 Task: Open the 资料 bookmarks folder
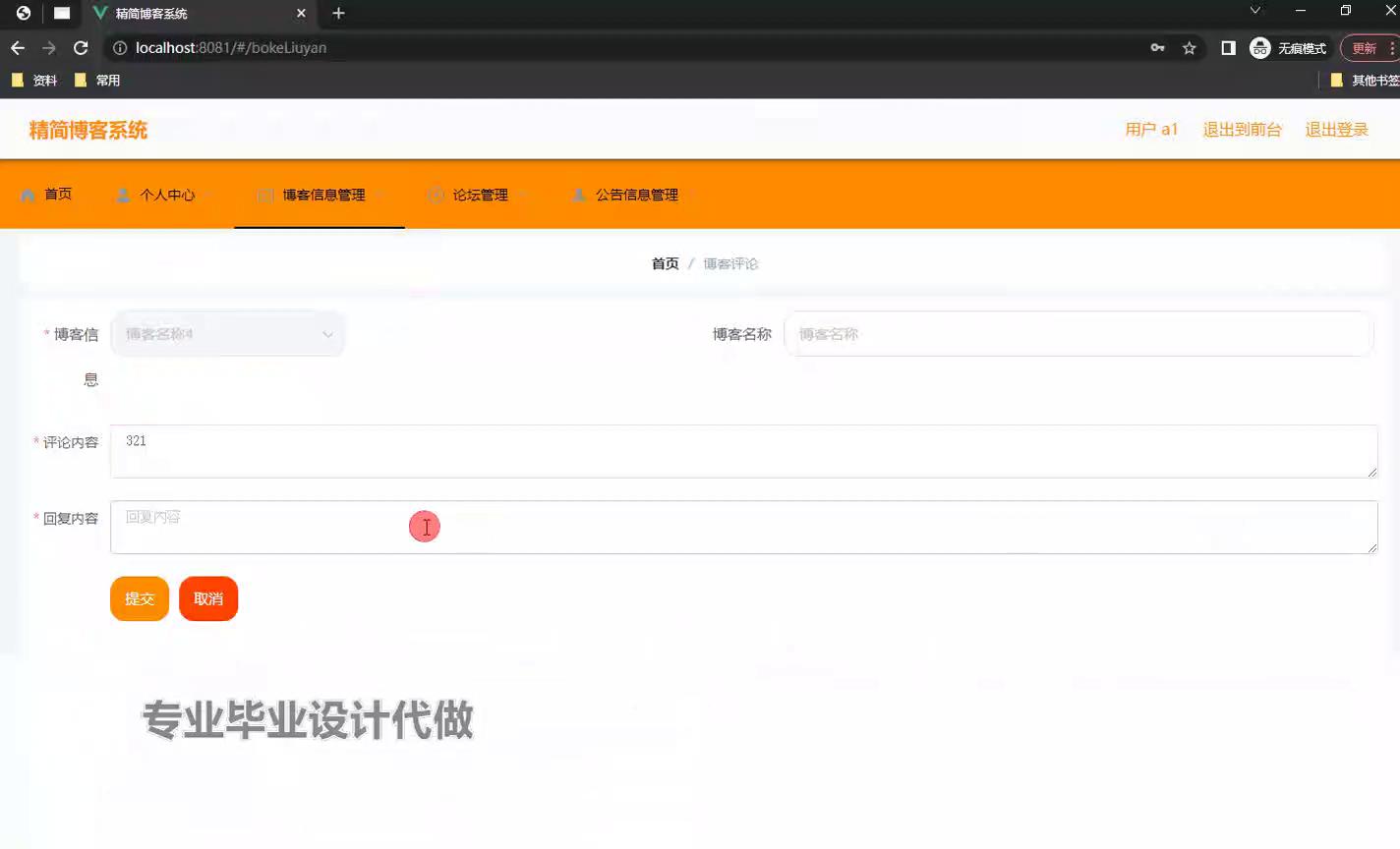(34, 81)
